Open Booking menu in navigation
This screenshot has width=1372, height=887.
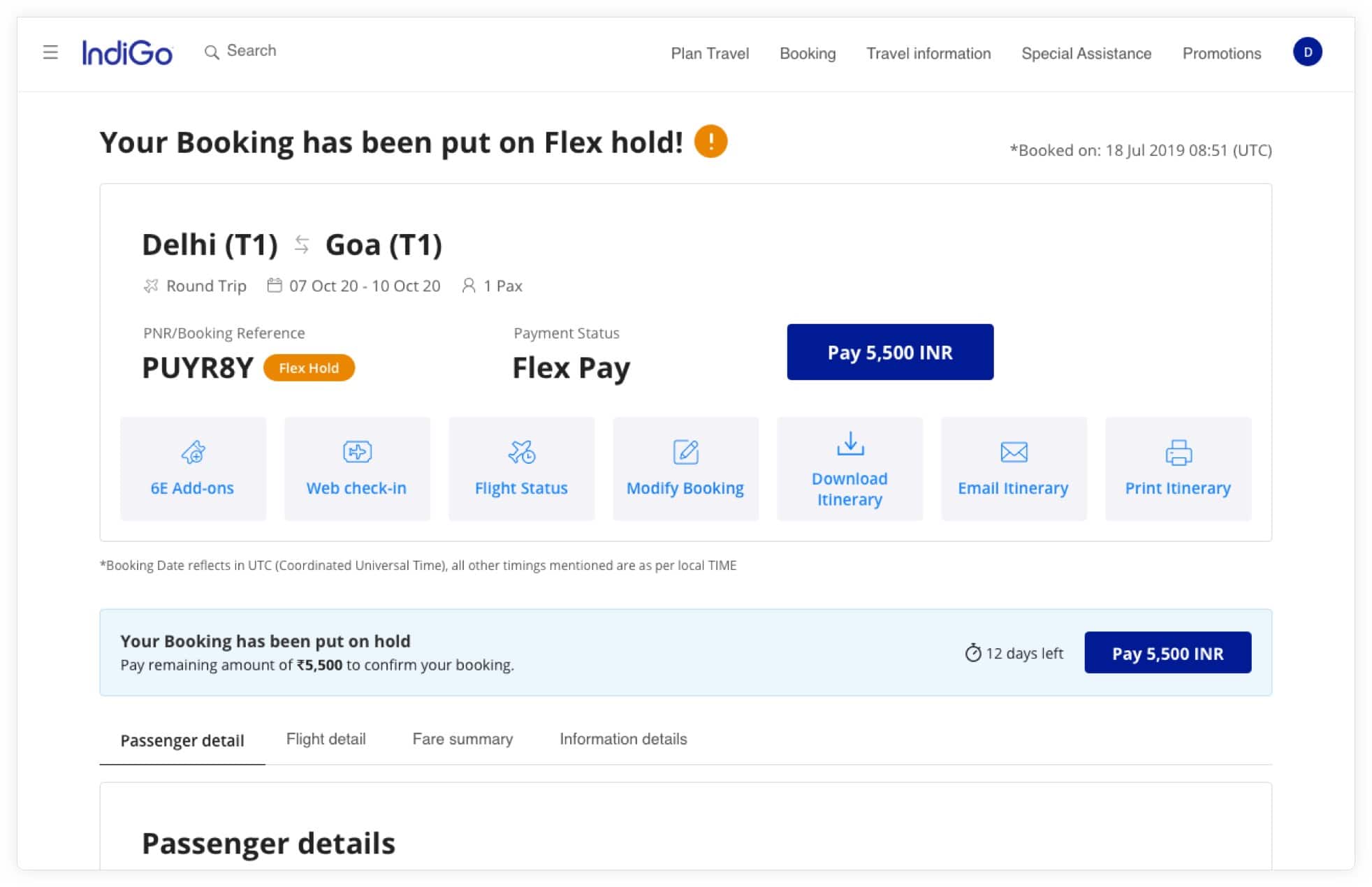point(808,54)
